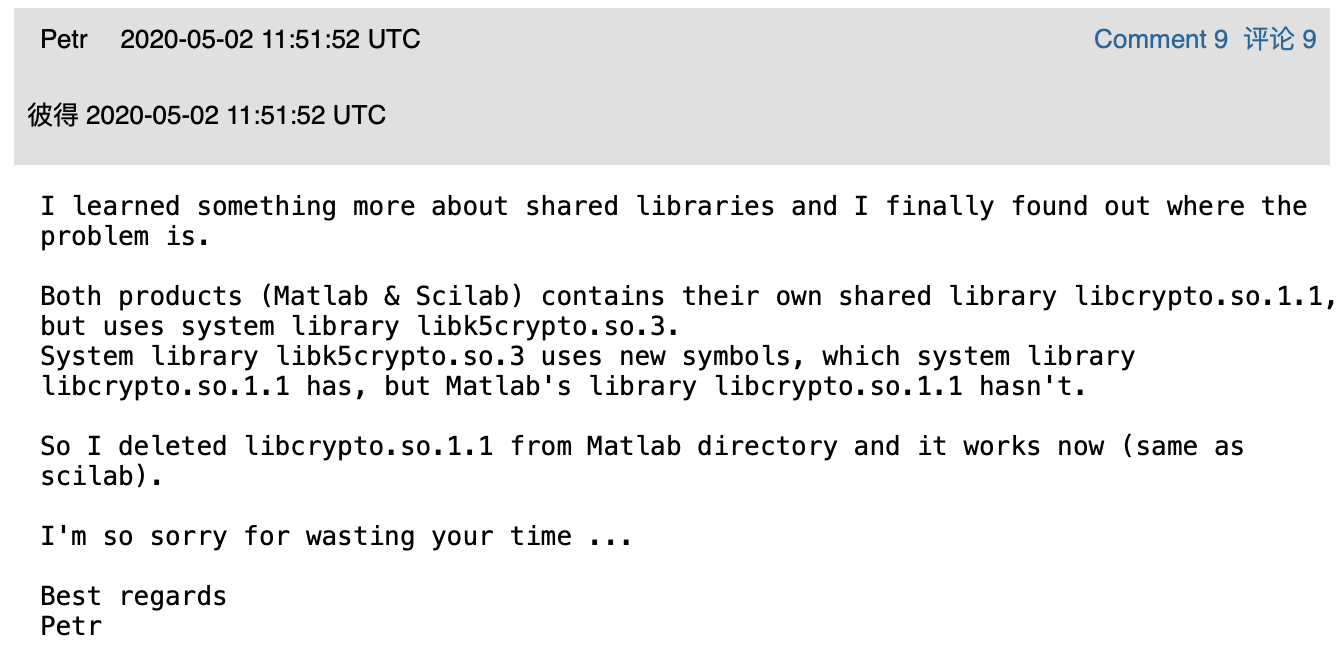The height and width of the screenshot is (662, 1342).
Task: Click the translated author name 彼得
Action: pyautogui.click(x=53, y=115)
